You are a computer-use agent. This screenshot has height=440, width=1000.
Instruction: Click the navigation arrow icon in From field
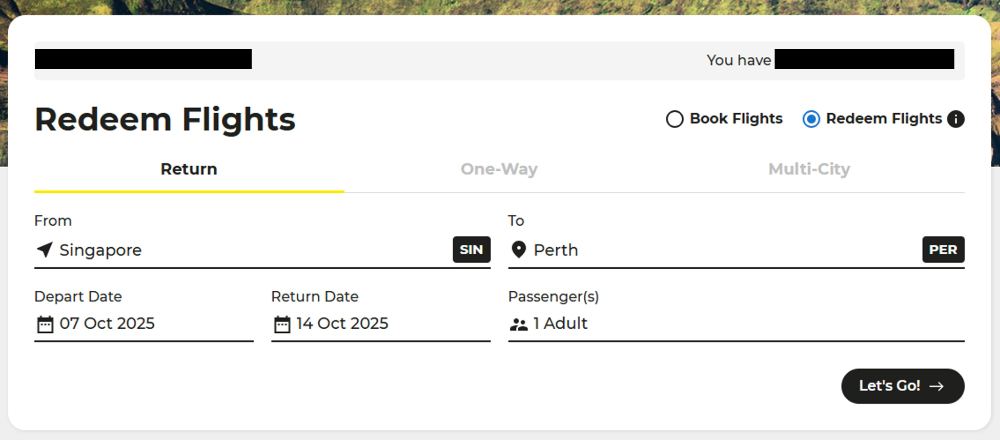(44, 250)
